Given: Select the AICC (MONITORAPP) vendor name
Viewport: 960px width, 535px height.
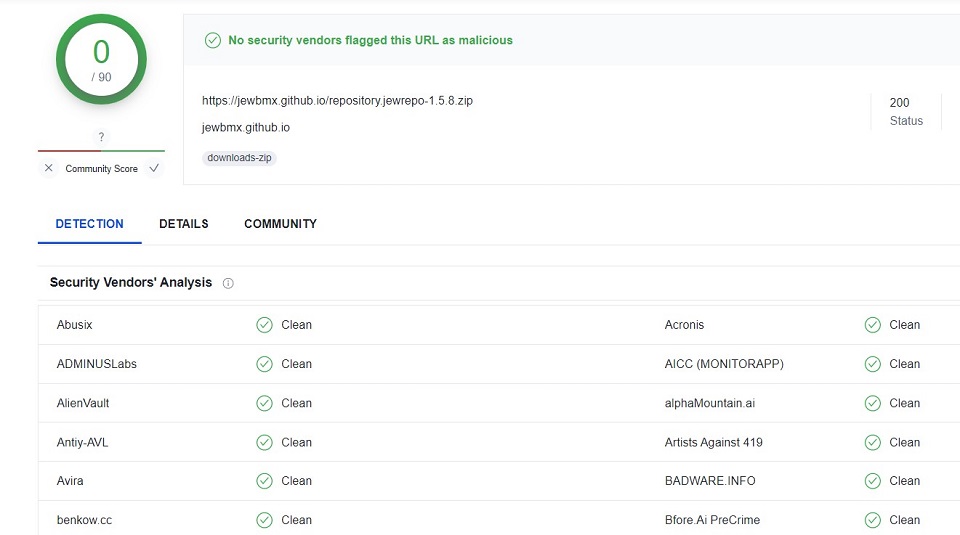Looking at the screenshot, I should [724, 364].
